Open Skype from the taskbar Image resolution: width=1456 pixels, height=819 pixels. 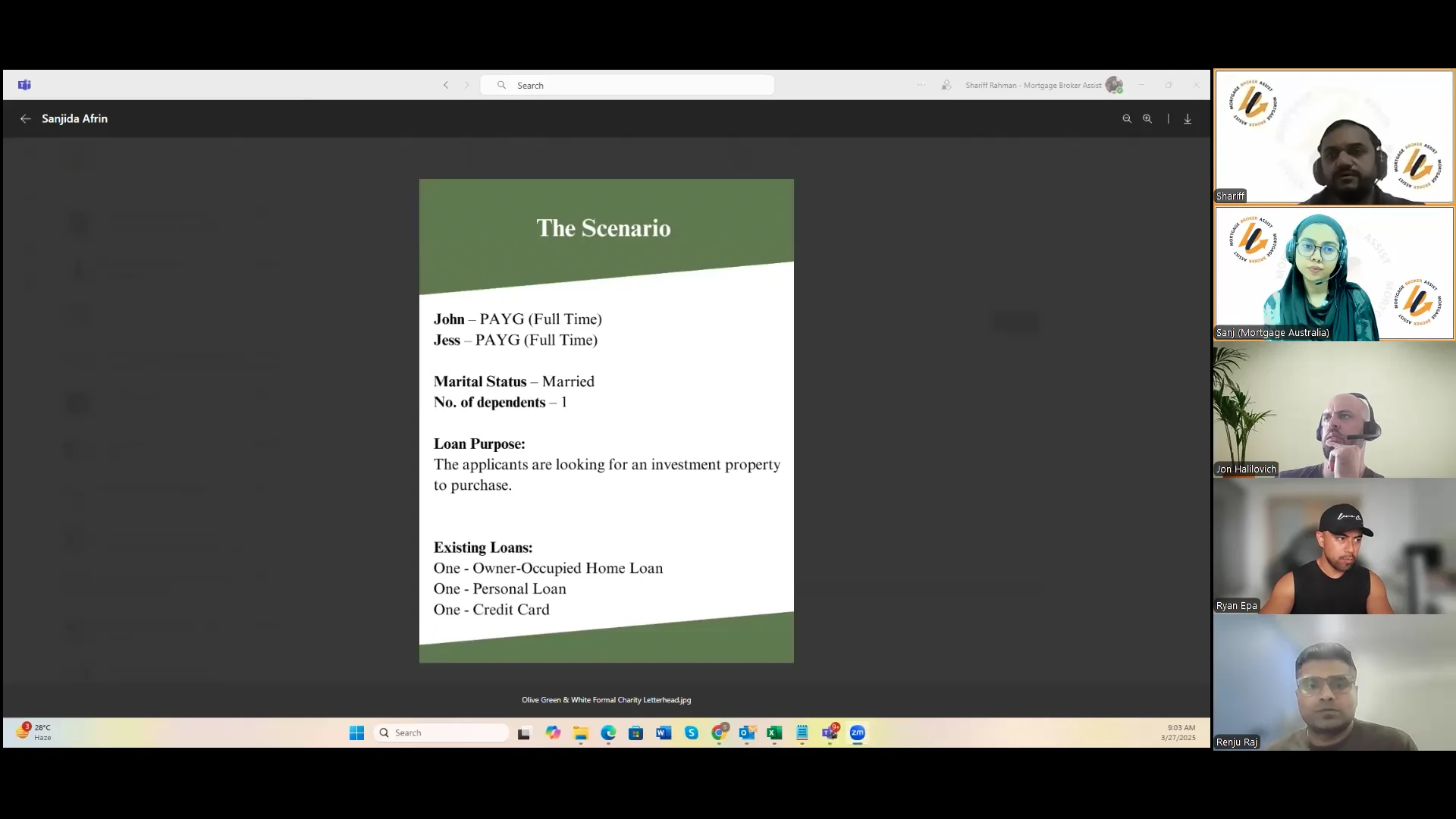coord(692,733)
